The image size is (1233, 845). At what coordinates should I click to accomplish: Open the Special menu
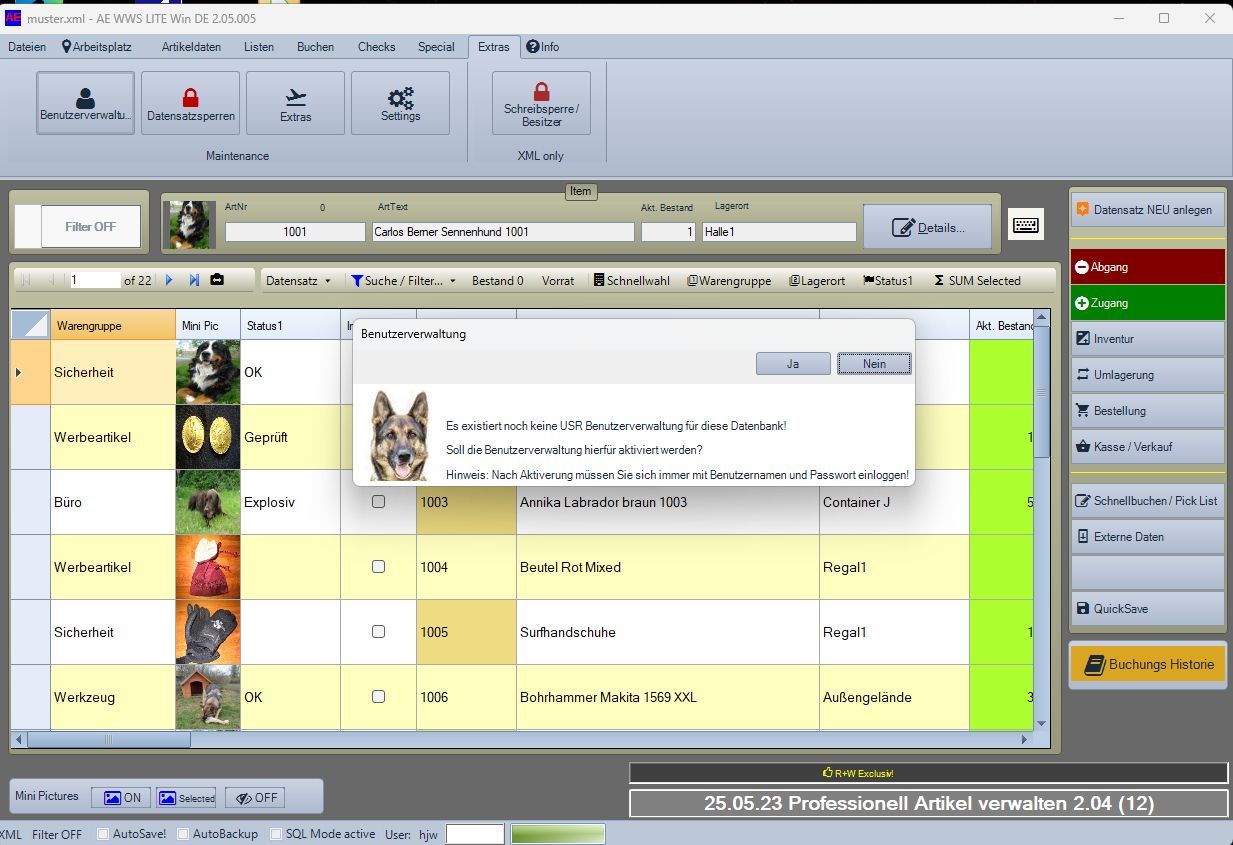pos(436,47)
